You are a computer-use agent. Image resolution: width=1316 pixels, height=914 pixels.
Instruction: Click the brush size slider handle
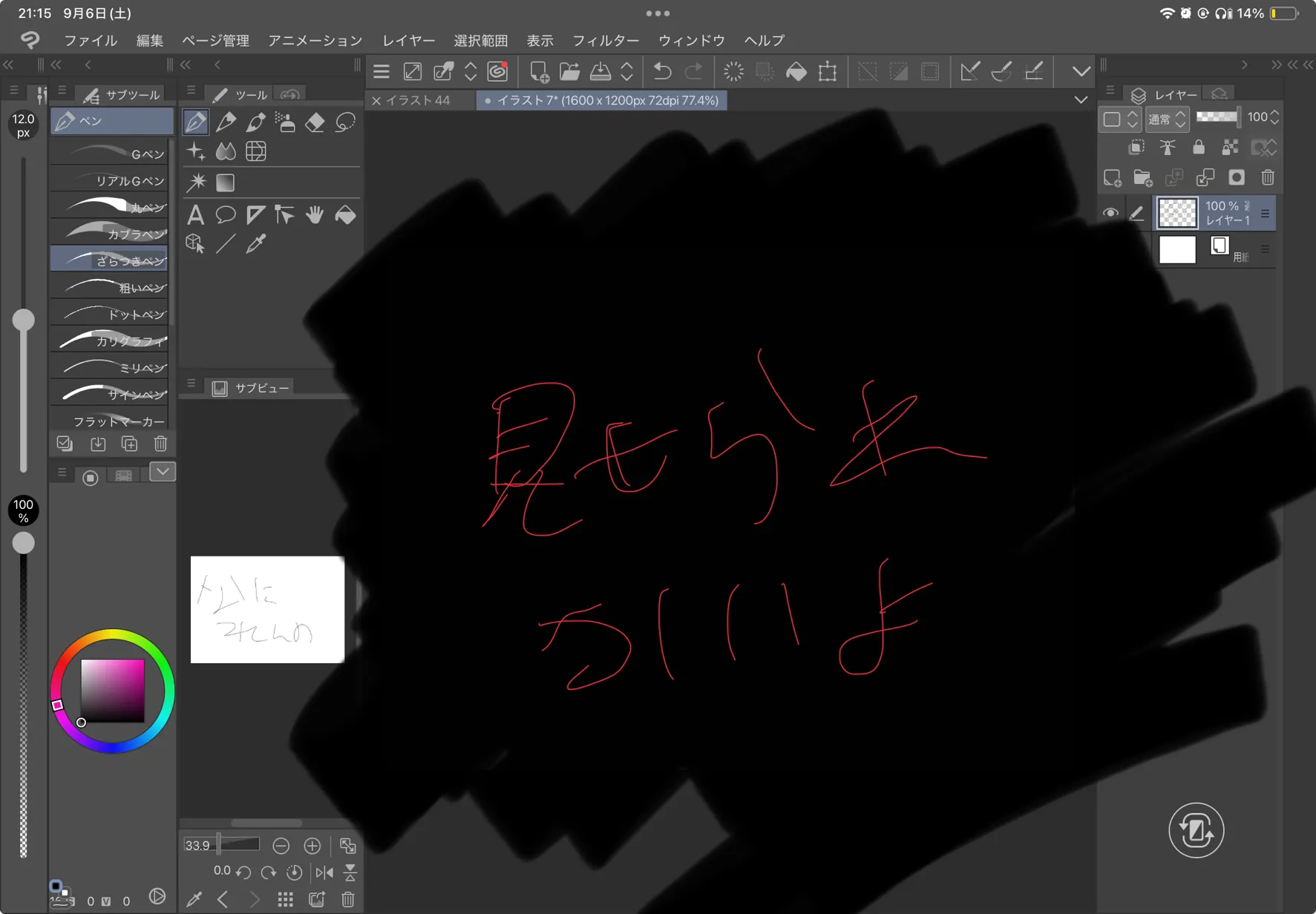24,320
